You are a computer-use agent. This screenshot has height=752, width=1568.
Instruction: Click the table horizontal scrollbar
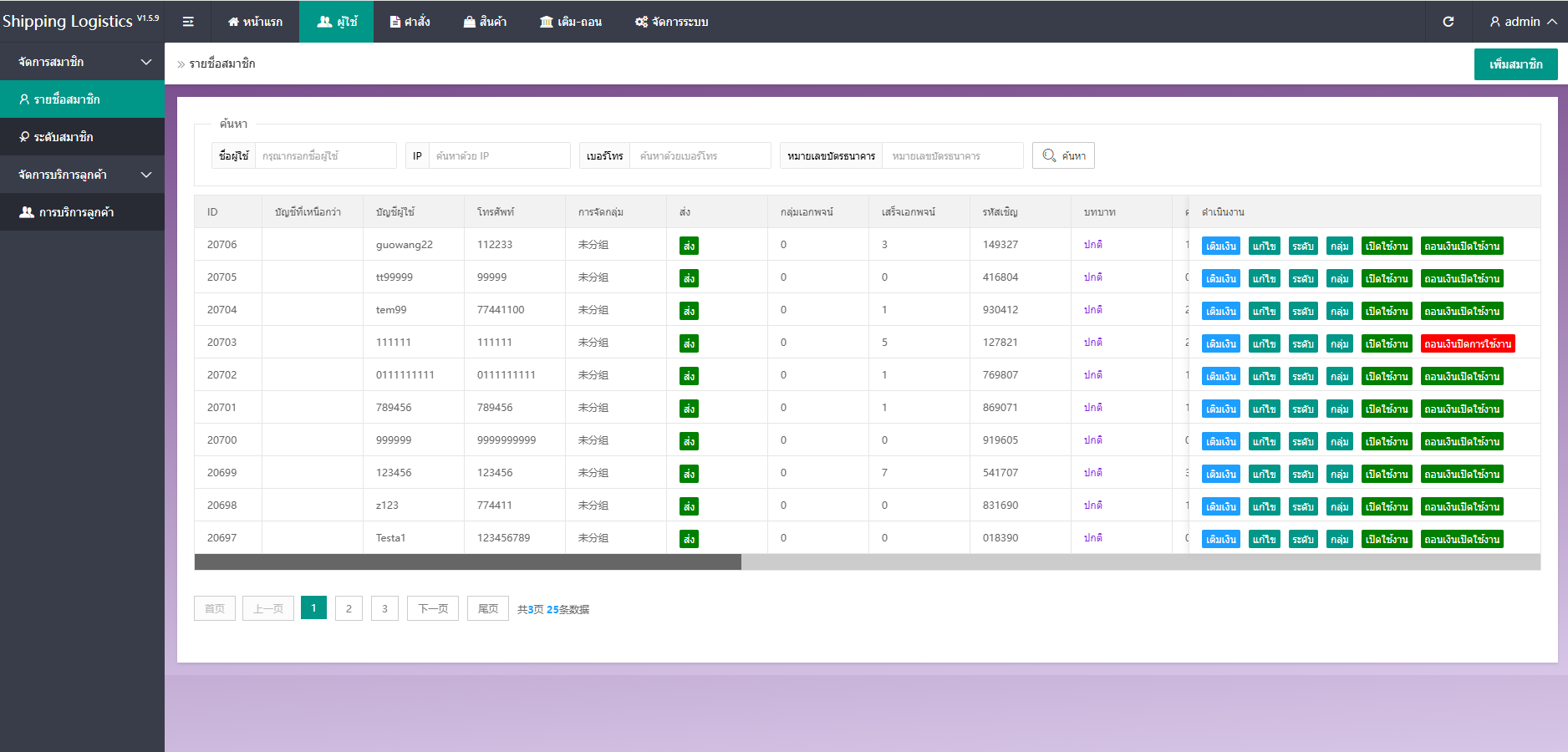[x=467, y=562]
